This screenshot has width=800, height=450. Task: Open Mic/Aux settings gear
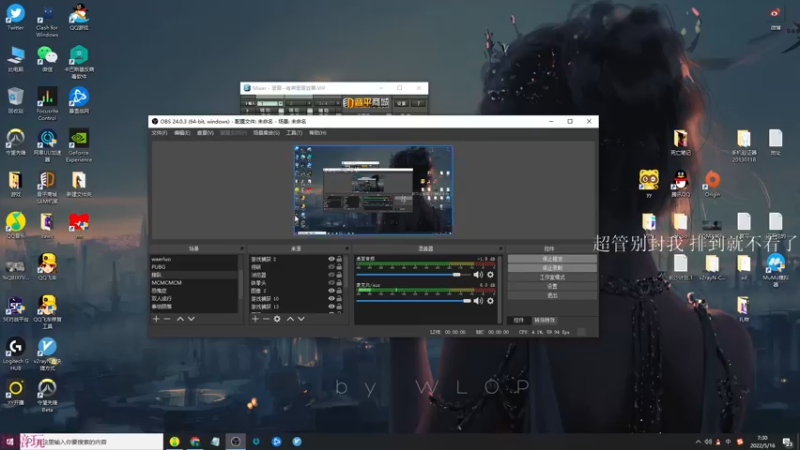[x=490, y=301]
